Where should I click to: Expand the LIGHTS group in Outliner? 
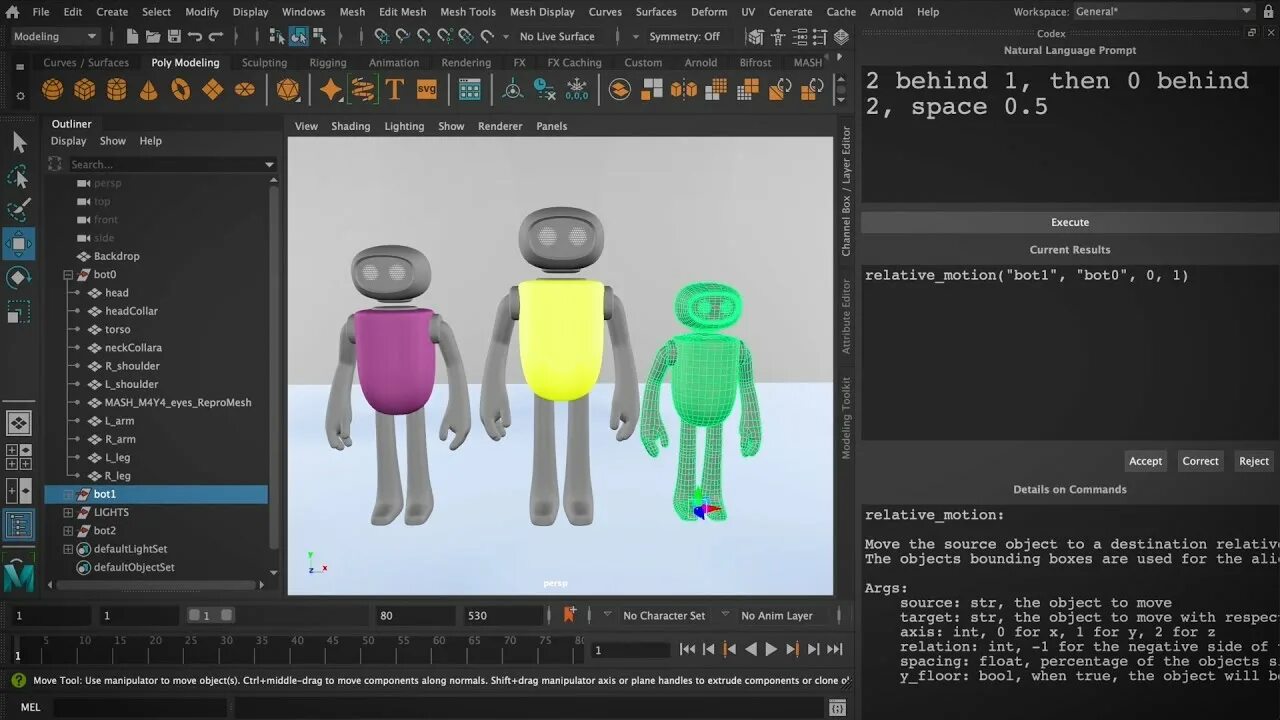point(68,512)
